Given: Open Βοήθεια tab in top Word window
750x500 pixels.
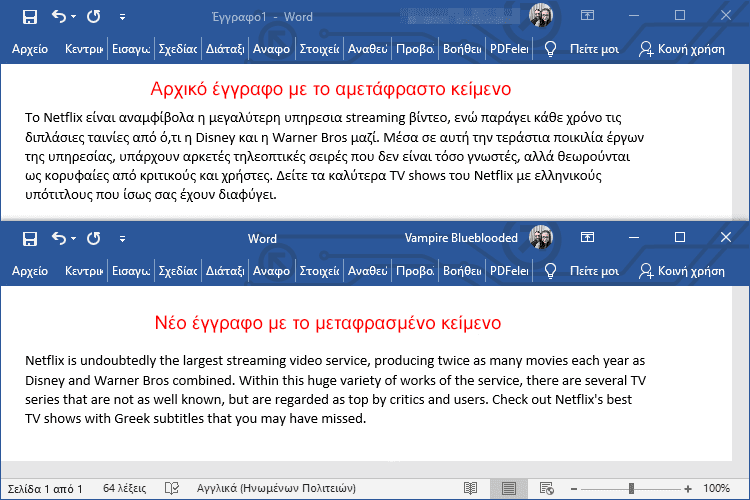Looking at the screenshot, I should pyautogui.click(x=462, y=49).
